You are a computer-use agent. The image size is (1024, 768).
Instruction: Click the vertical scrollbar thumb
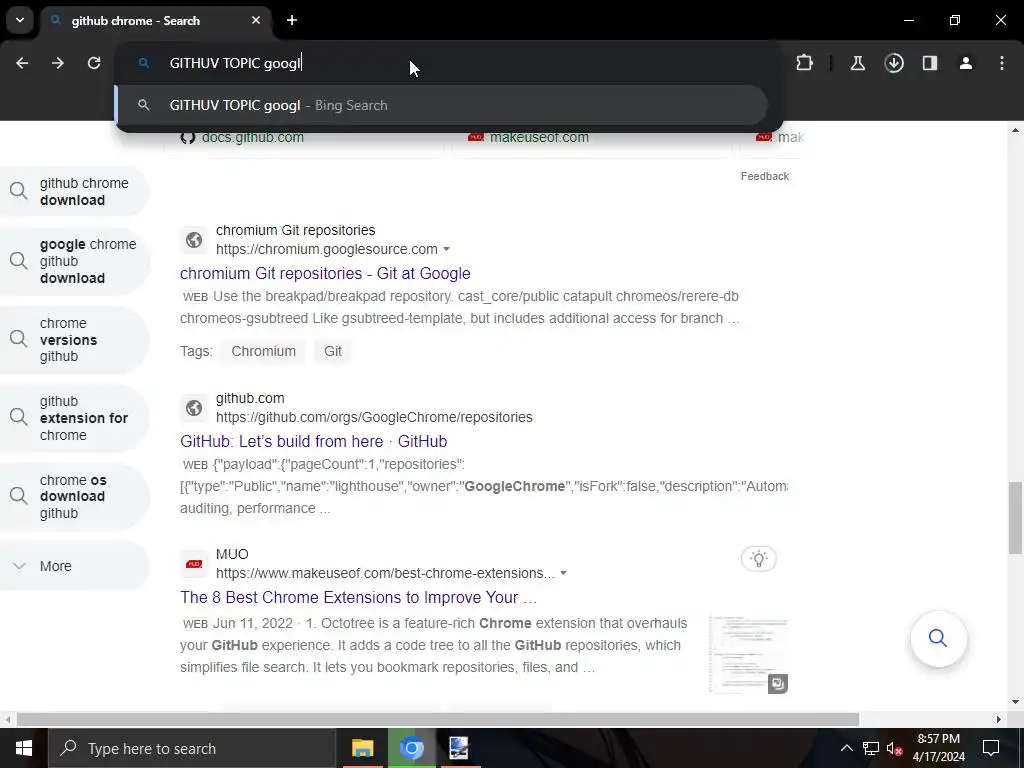(1015, 518)
